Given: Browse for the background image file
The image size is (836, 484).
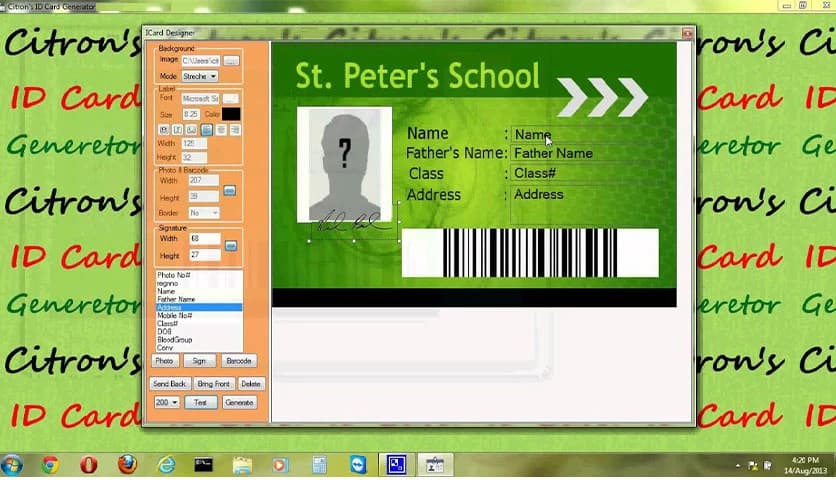Looking at the screenshot, I should 231,61.
